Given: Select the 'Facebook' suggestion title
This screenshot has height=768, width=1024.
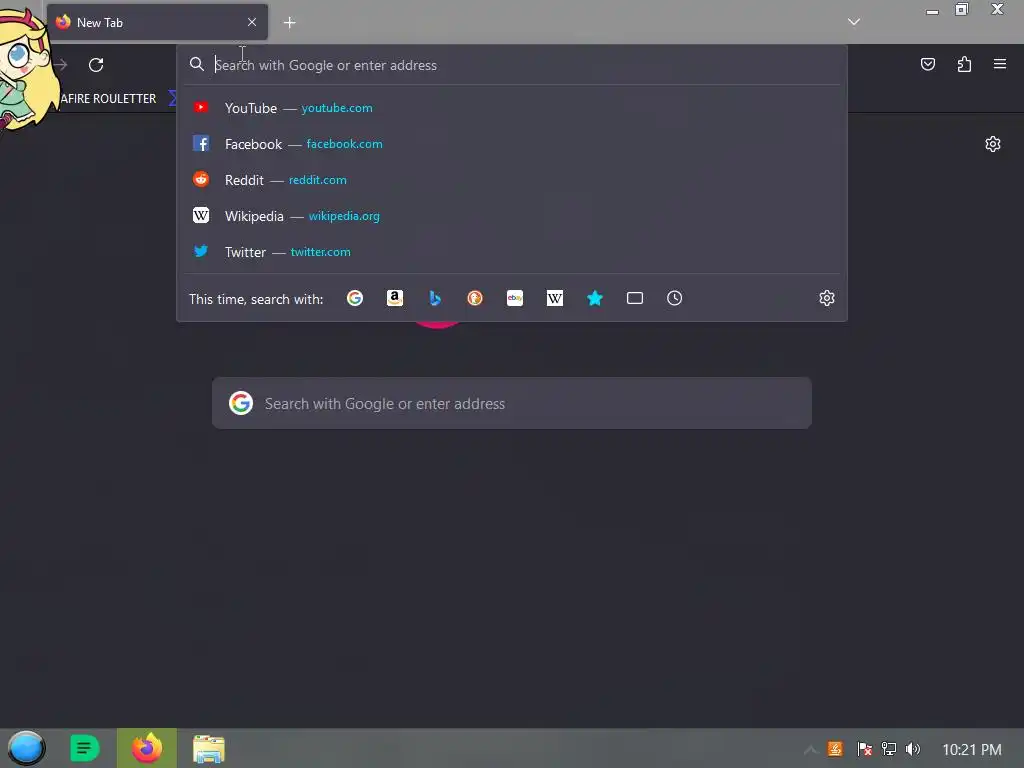Looking at the screenshot, I should click(253, 144).
